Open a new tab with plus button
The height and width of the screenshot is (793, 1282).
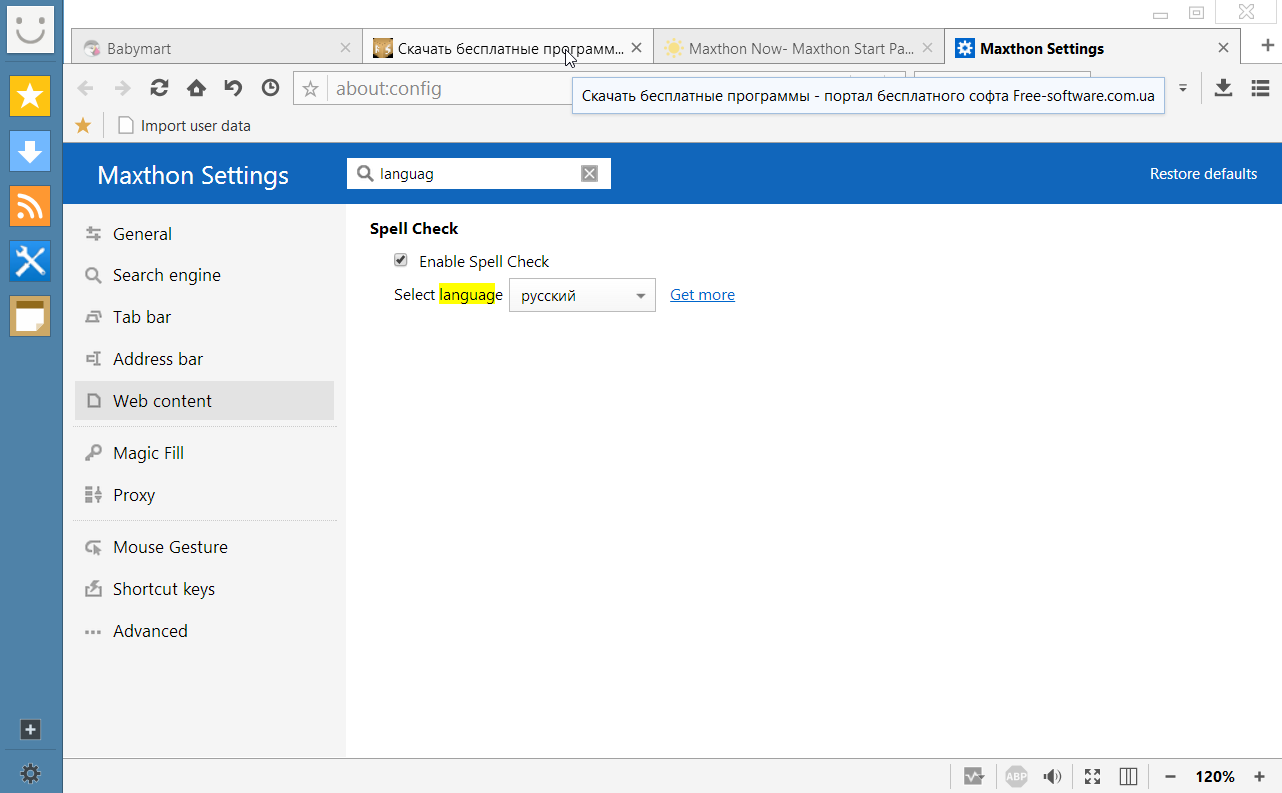(x=1267, y=45)
